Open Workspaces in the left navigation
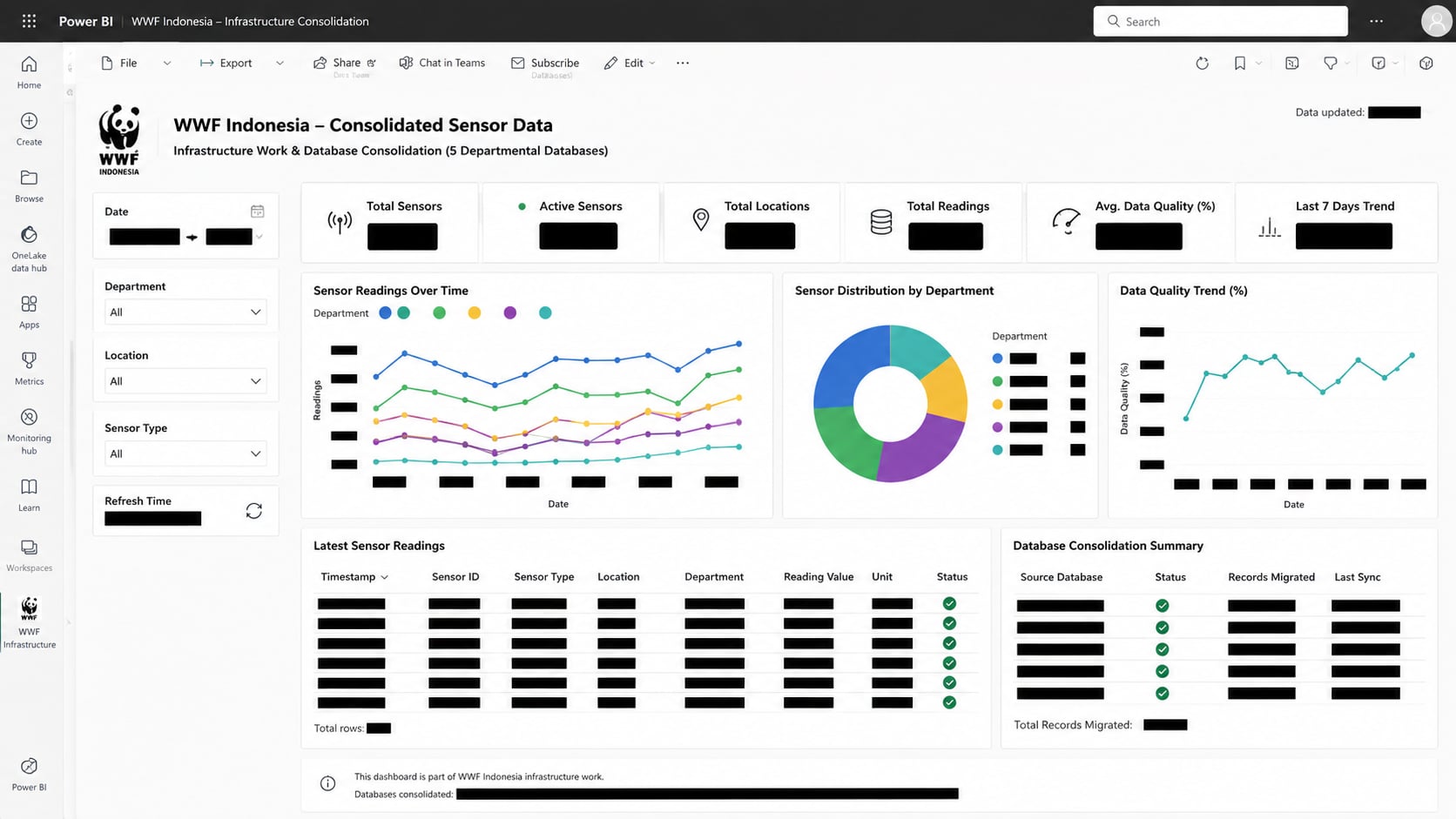The width and height of the screenshot is (1456, 819). [x=29, y=555]
